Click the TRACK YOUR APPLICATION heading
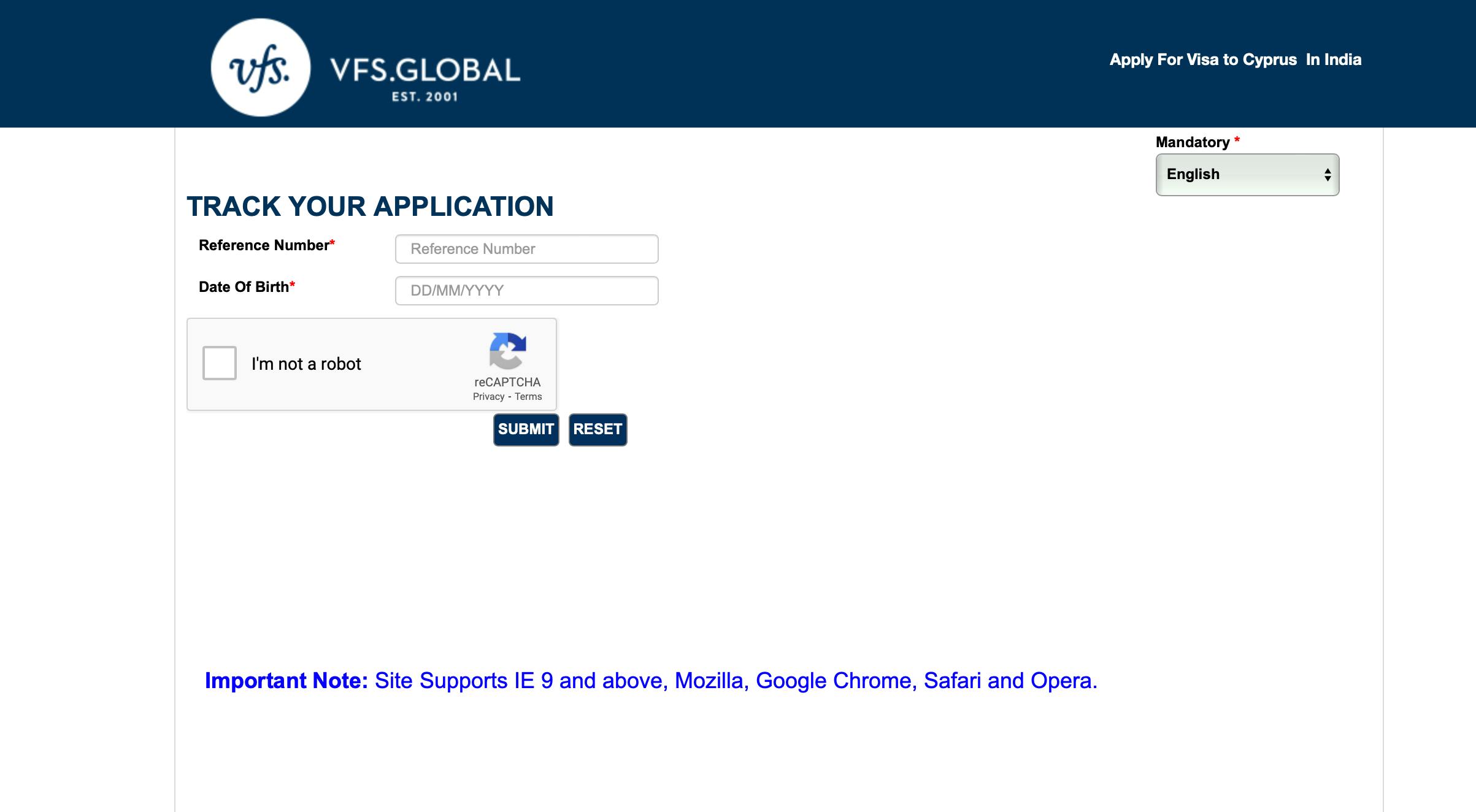Viewport: 1476px width, 812px height. [370, 206]
